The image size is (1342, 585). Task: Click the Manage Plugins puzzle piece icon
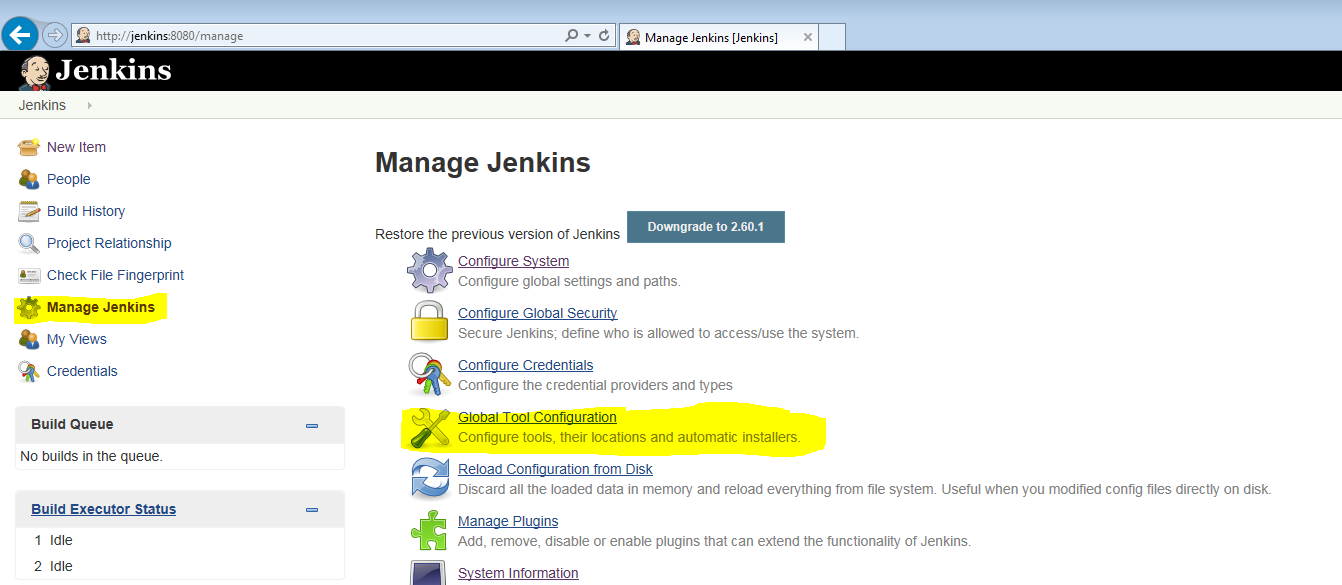coord(430,530)
